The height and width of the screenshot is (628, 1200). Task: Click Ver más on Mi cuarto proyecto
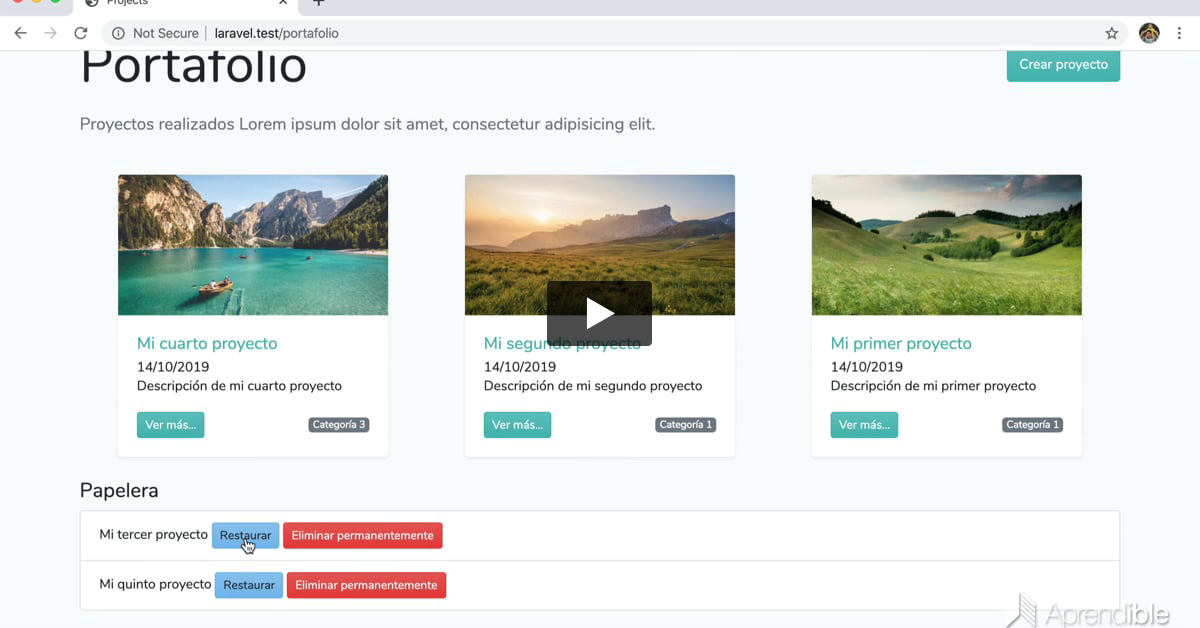[170, 425]
